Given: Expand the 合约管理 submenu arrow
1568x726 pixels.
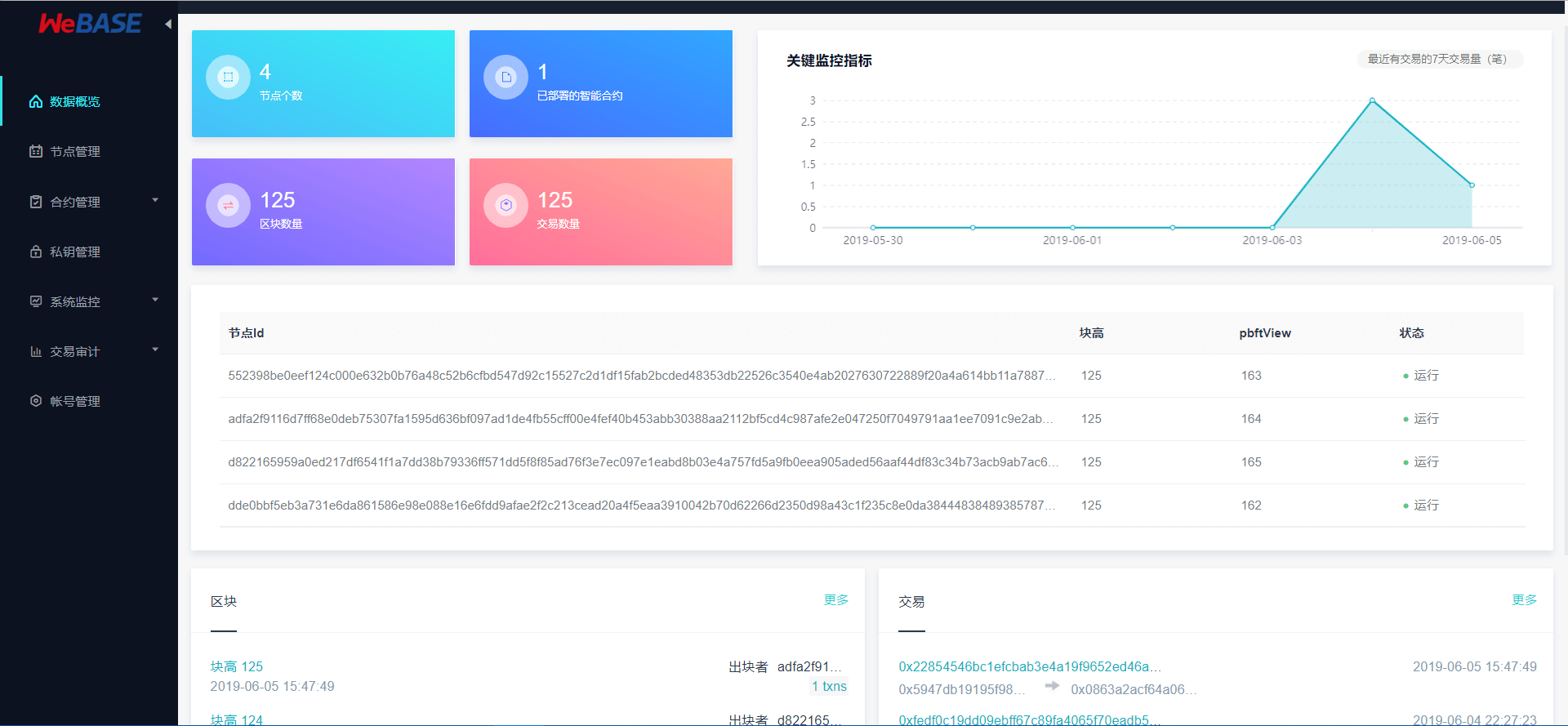Looking at the screenshot, I should pyautogui.click(x=155, y=200).
